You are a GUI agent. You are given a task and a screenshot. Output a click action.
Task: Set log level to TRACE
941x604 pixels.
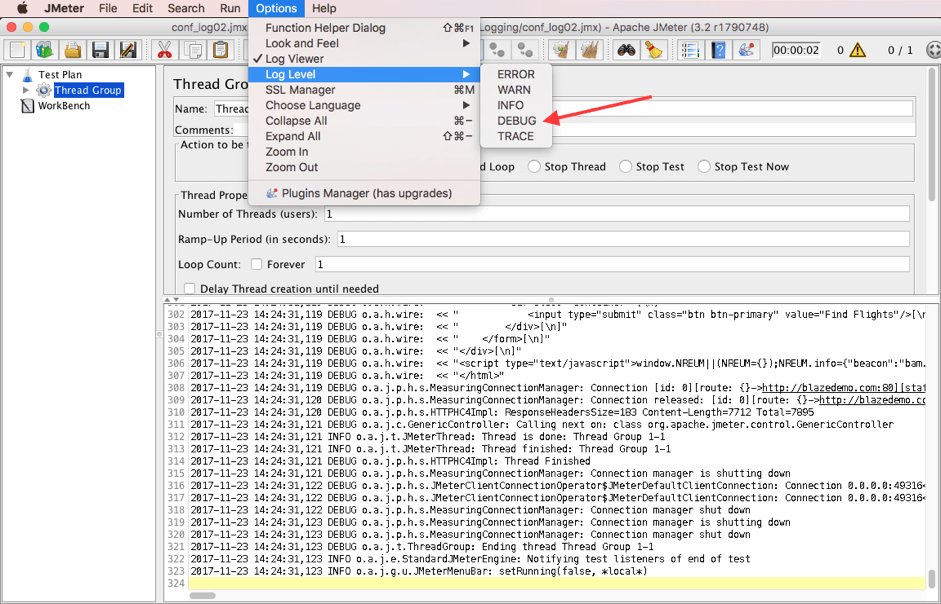tap(516, 136)
